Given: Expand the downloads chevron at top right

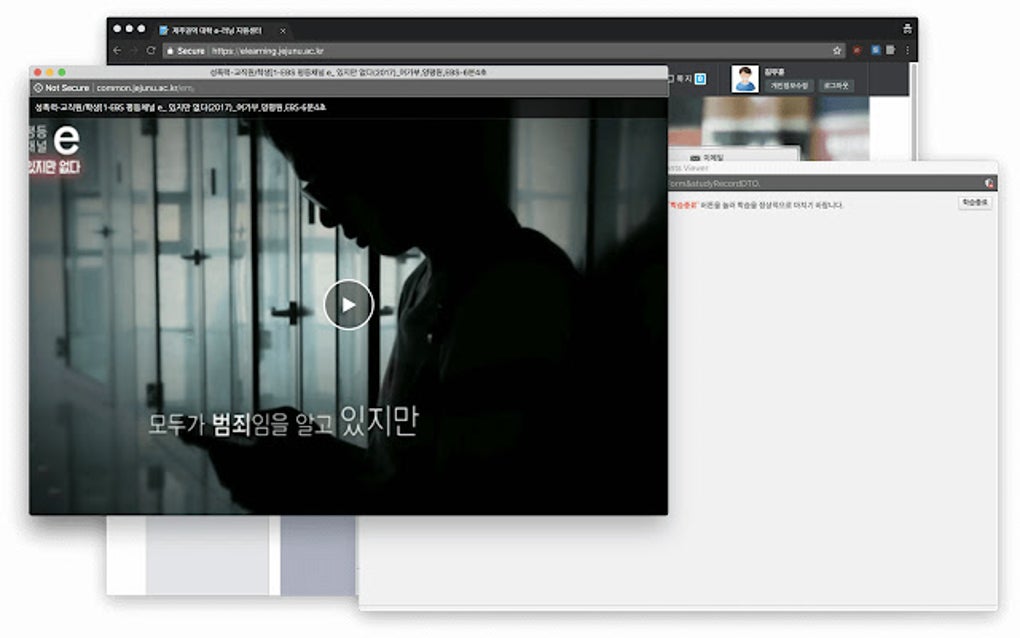Looking at the screenshot, I should pyautogui.click(x=908, y=28).
